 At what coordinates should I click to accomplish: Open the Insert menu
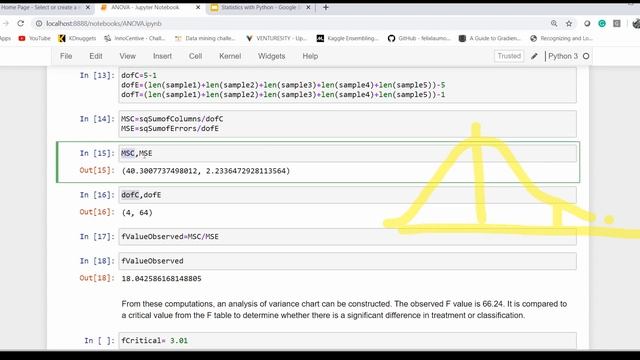pyautogui.click(x=162, y=56)
